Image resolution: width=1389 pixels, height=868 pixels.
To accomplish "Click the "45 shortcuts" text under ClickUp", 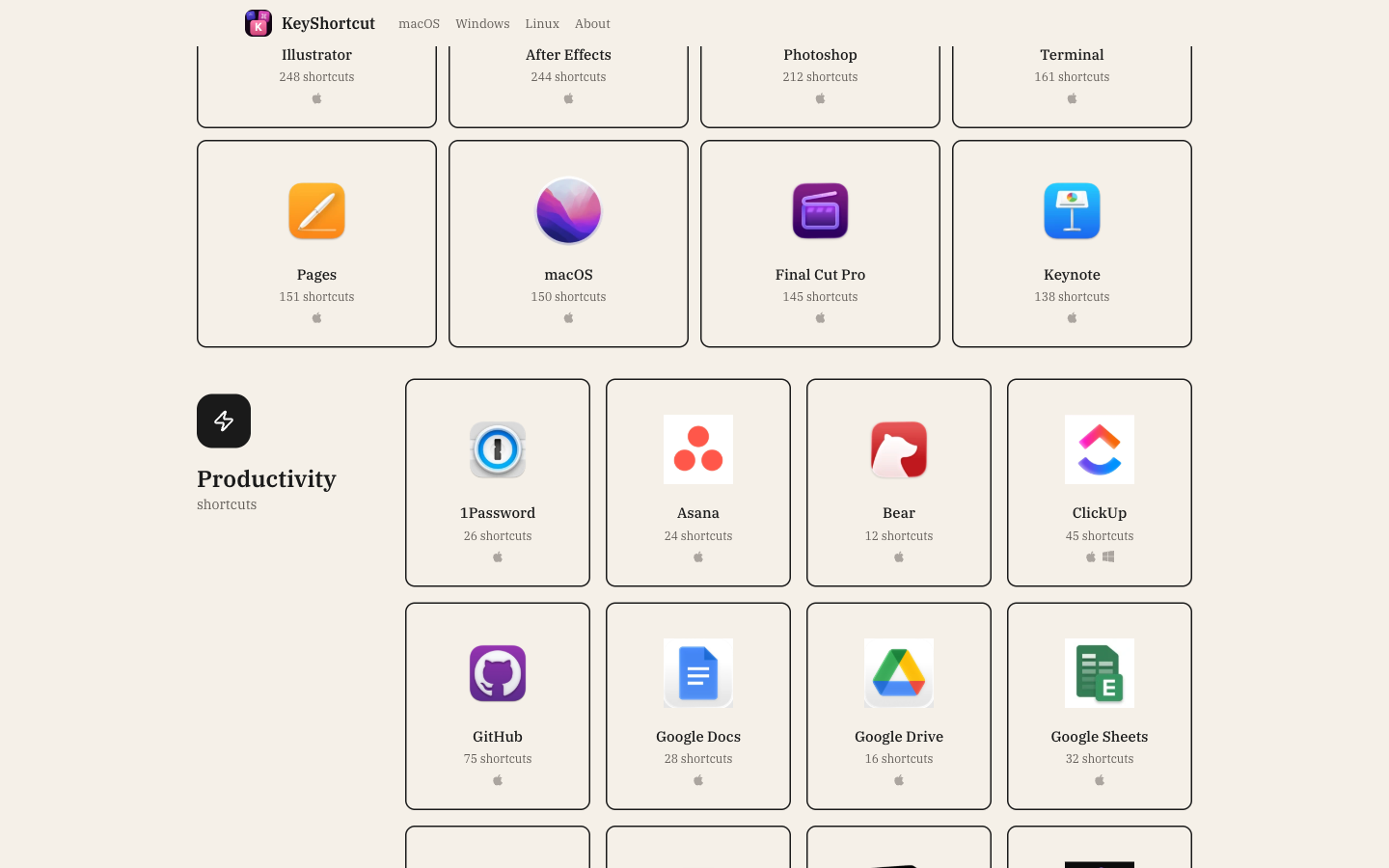I will click(x=1100, y=536).
